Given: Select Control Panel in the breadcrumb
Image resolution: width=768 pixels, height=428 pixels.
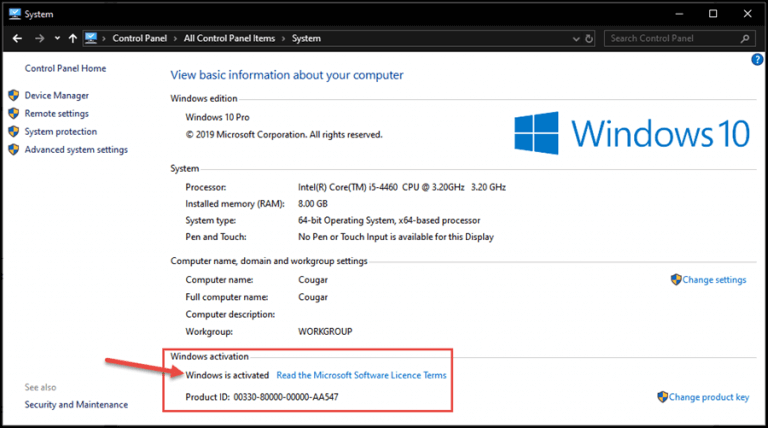Looking at the screenshot, I should (140, 38).
